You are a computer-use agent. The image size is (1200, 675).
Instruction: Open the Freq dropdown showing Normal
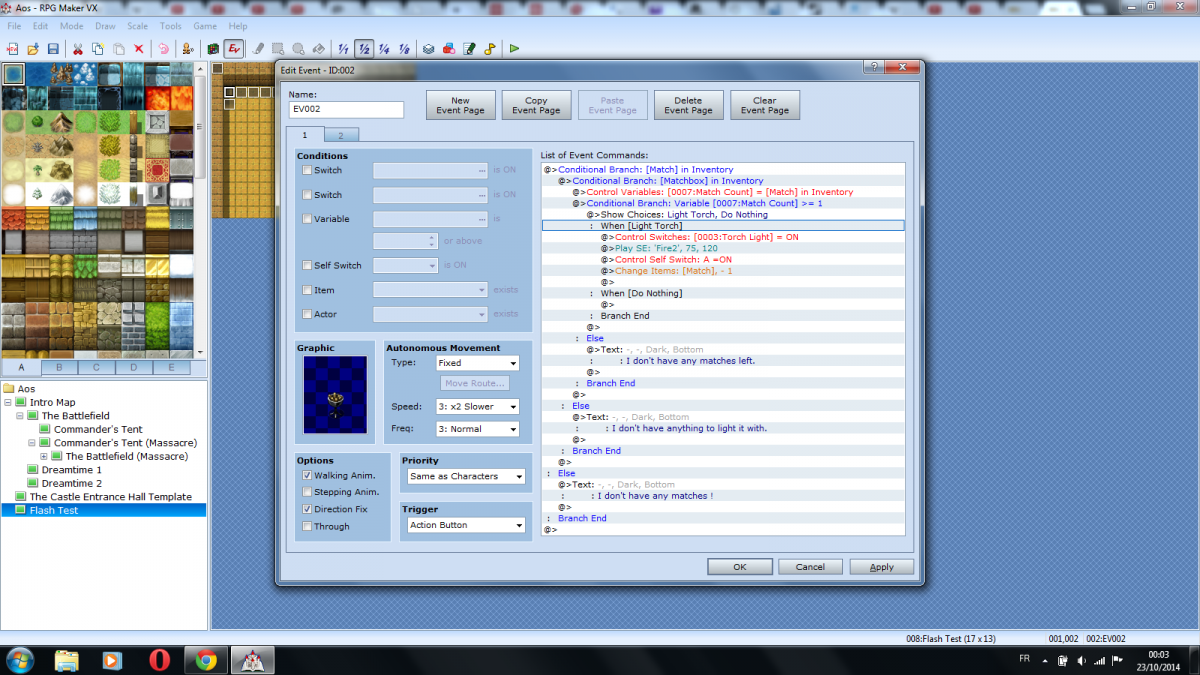(x=477, y=429)
